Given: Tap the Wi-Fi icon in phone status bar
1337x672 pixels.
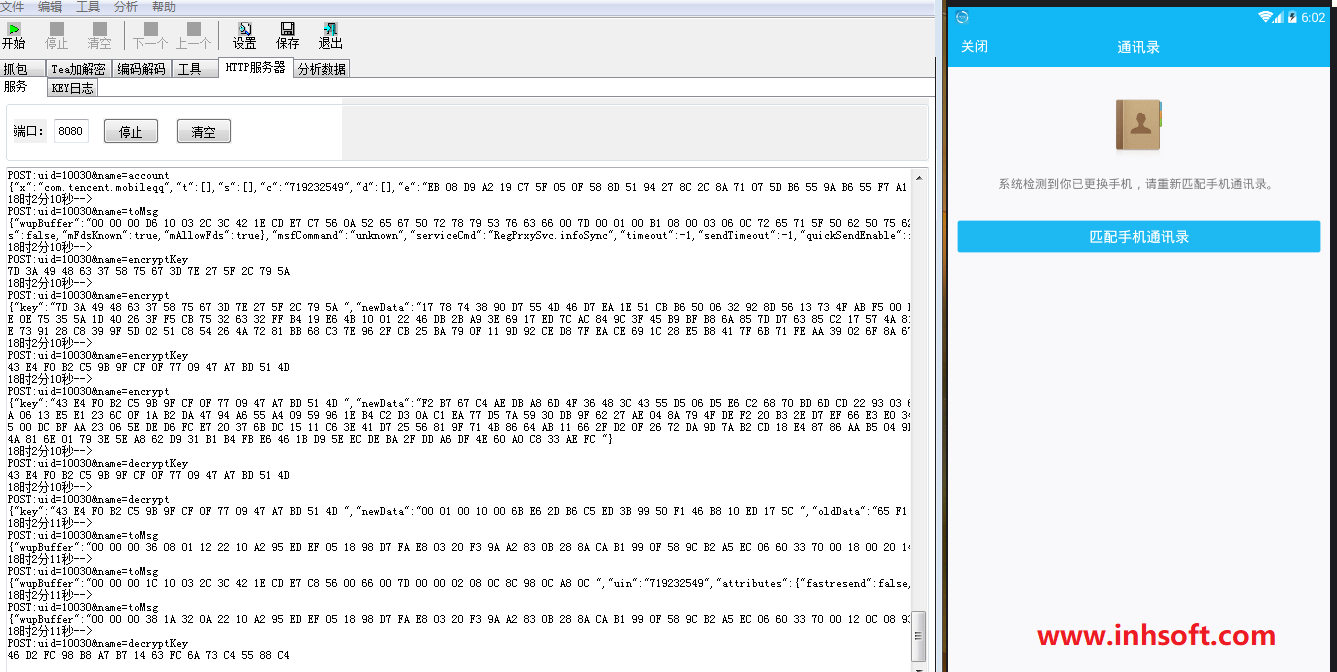Looking at the screenshot, I should [x=1266, y=17].
